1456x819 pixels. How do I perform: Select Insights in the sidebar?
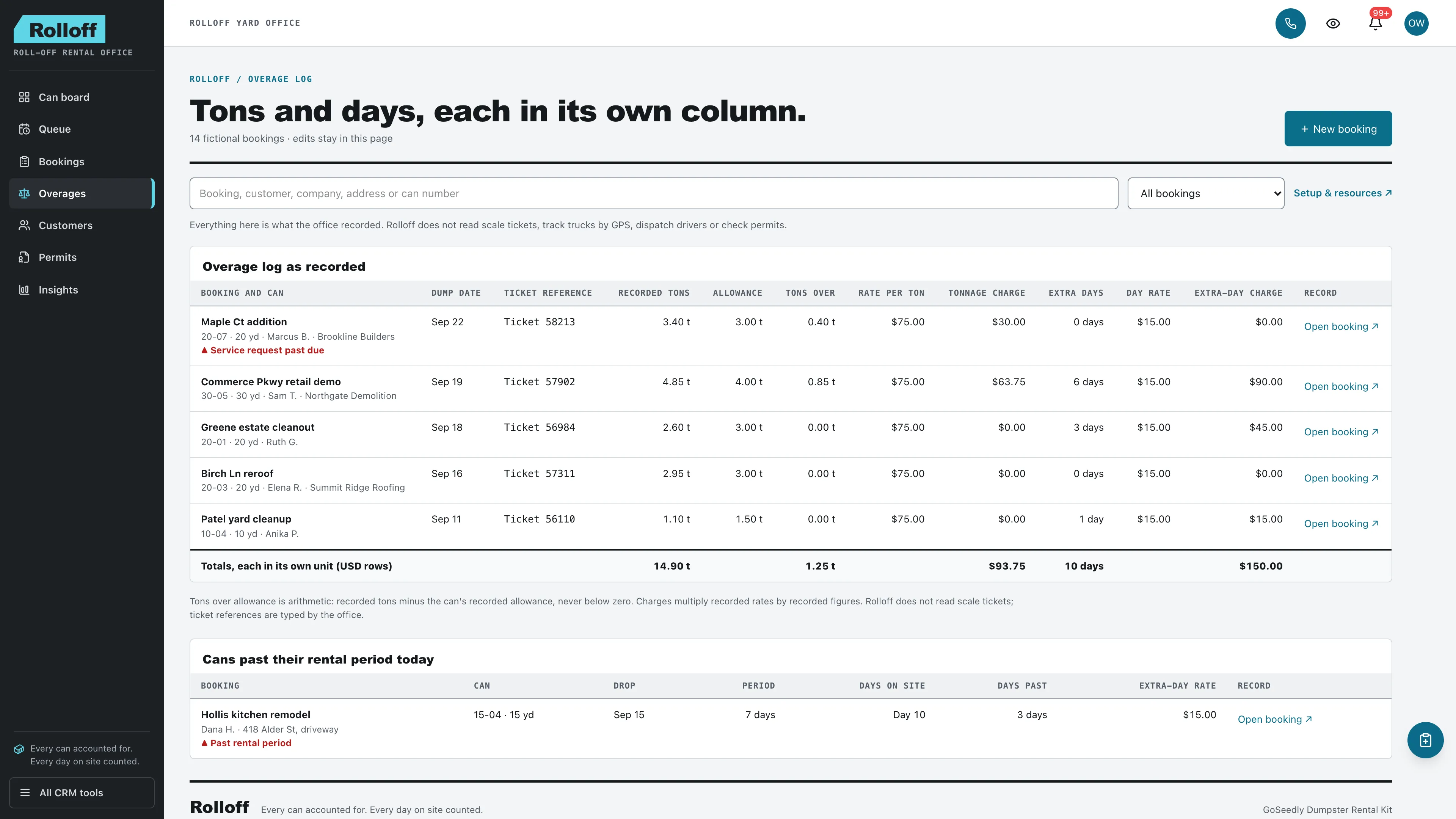tap(82, 290)
